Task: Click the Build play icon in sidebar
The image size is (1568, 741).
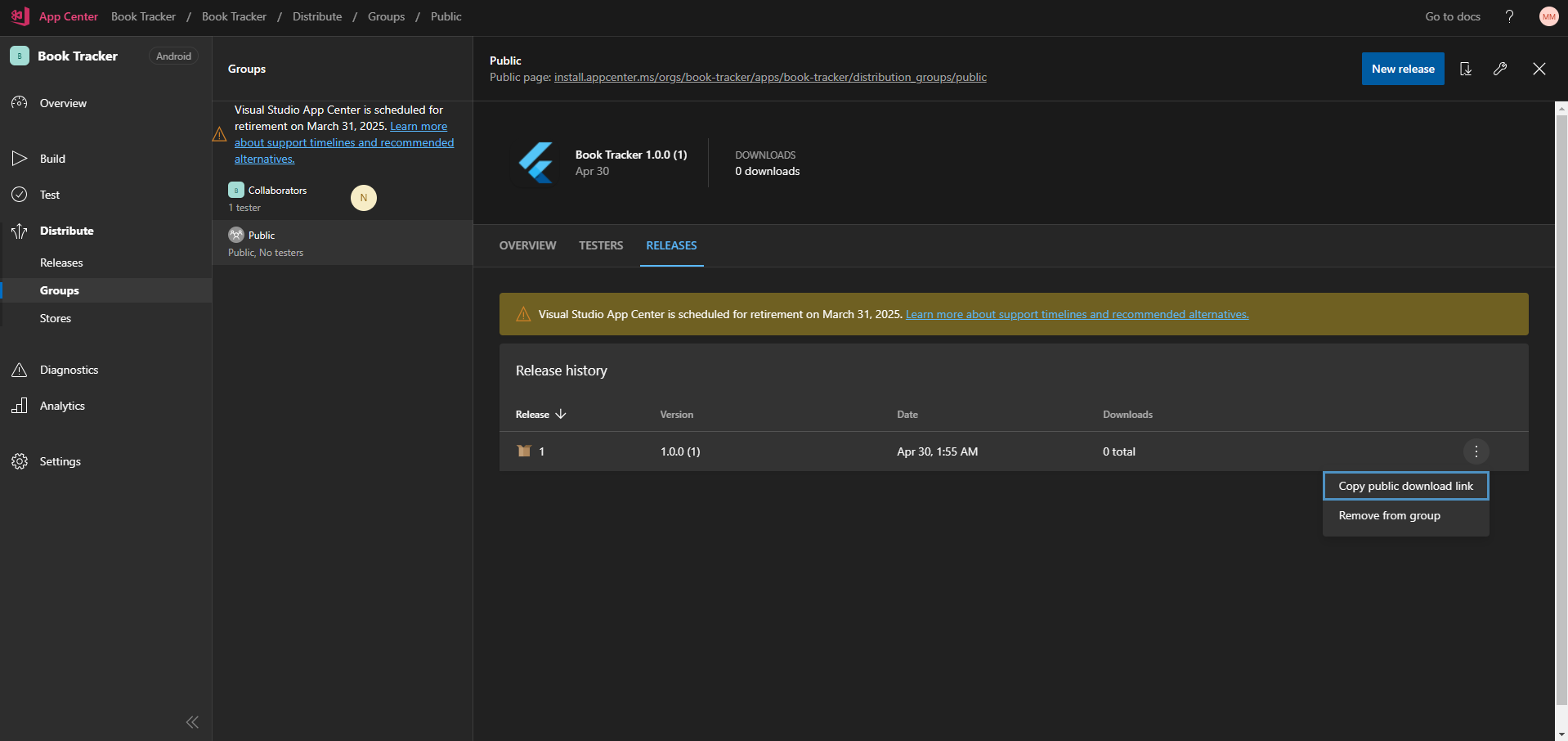Action: [20, 159]
